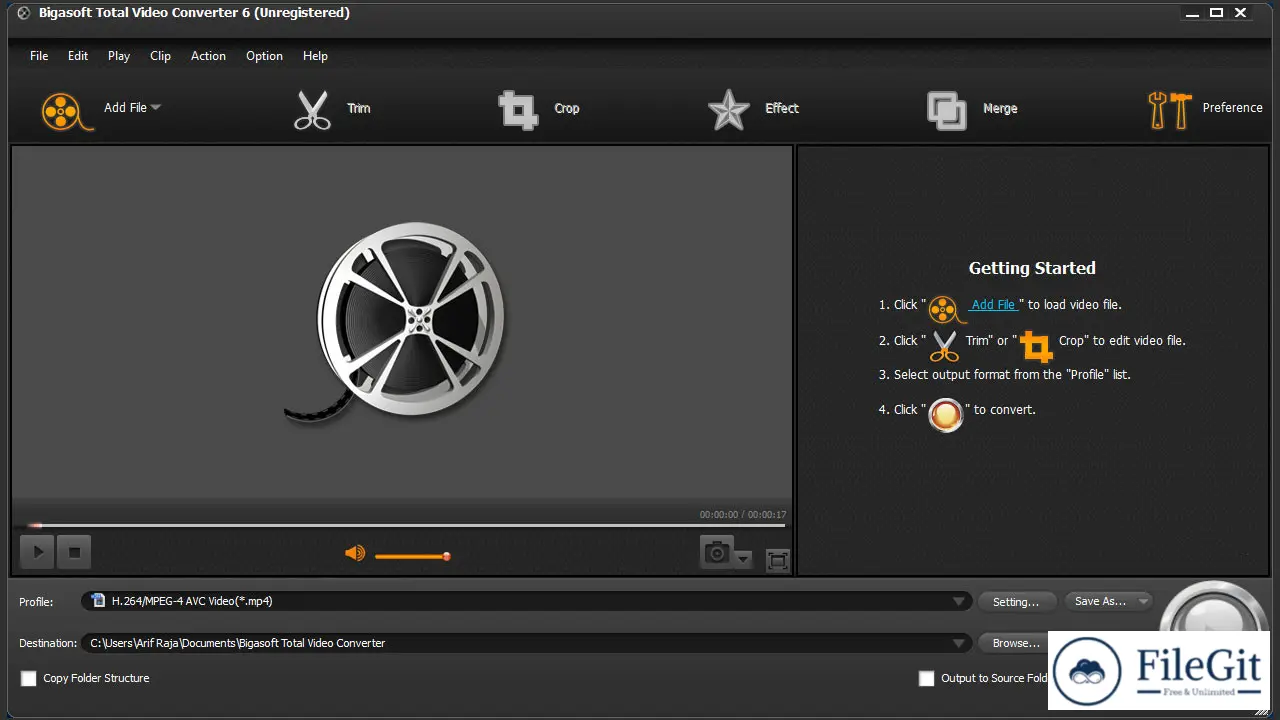Expand the snapshot options arrow
Screen dimensions: 1280x720
(742, 560)
